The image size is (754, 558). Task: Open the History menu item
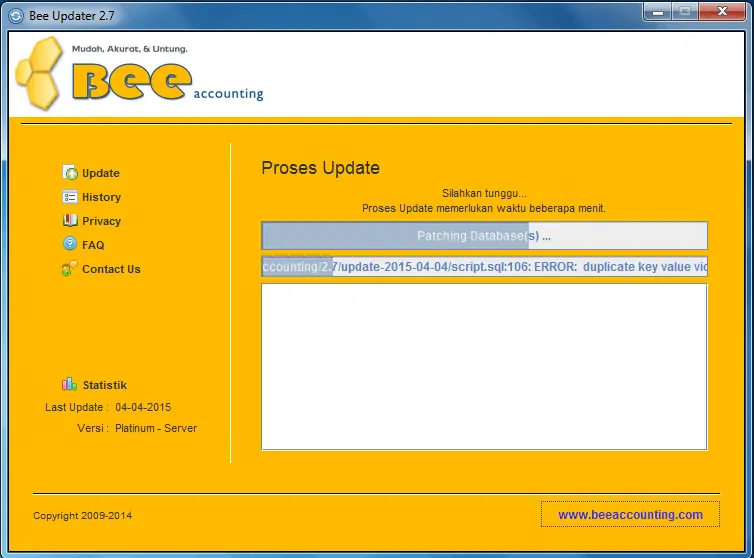(101, 197)
